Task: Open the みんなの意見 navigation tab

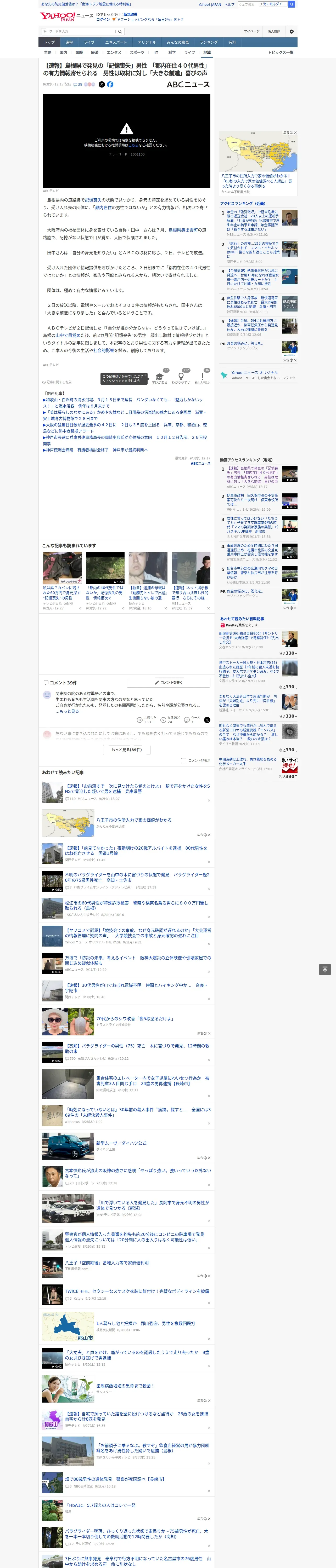Action: [x=177, y=43]
